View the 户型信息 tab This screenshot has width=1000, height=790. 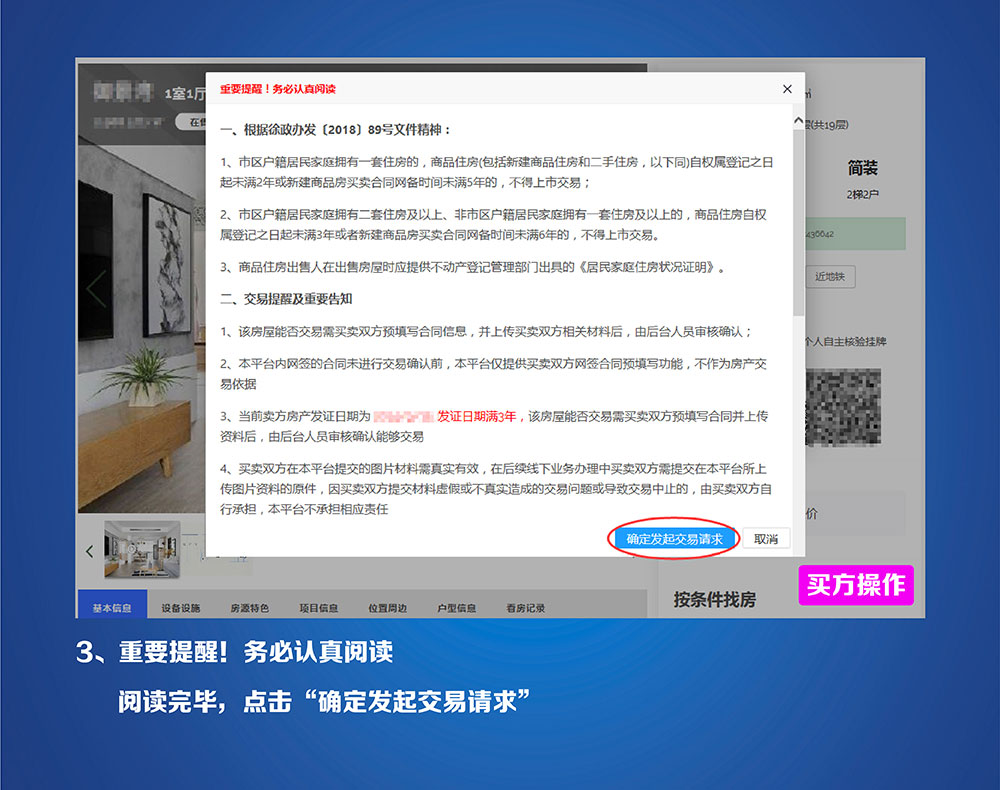(457, 608)
